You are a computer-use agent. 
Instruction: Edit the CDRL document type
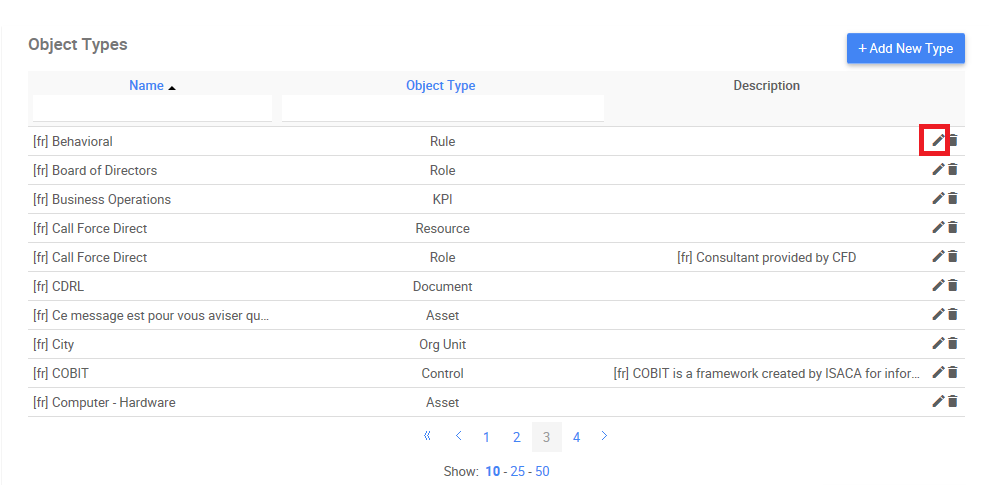pos(938,286)
